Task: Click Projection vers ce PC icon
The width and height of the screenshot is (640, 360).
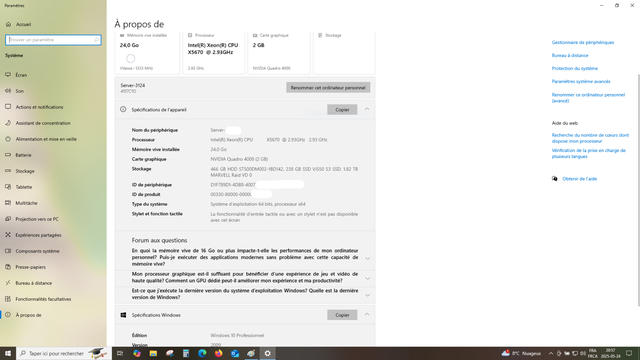Action: [8, 219]
